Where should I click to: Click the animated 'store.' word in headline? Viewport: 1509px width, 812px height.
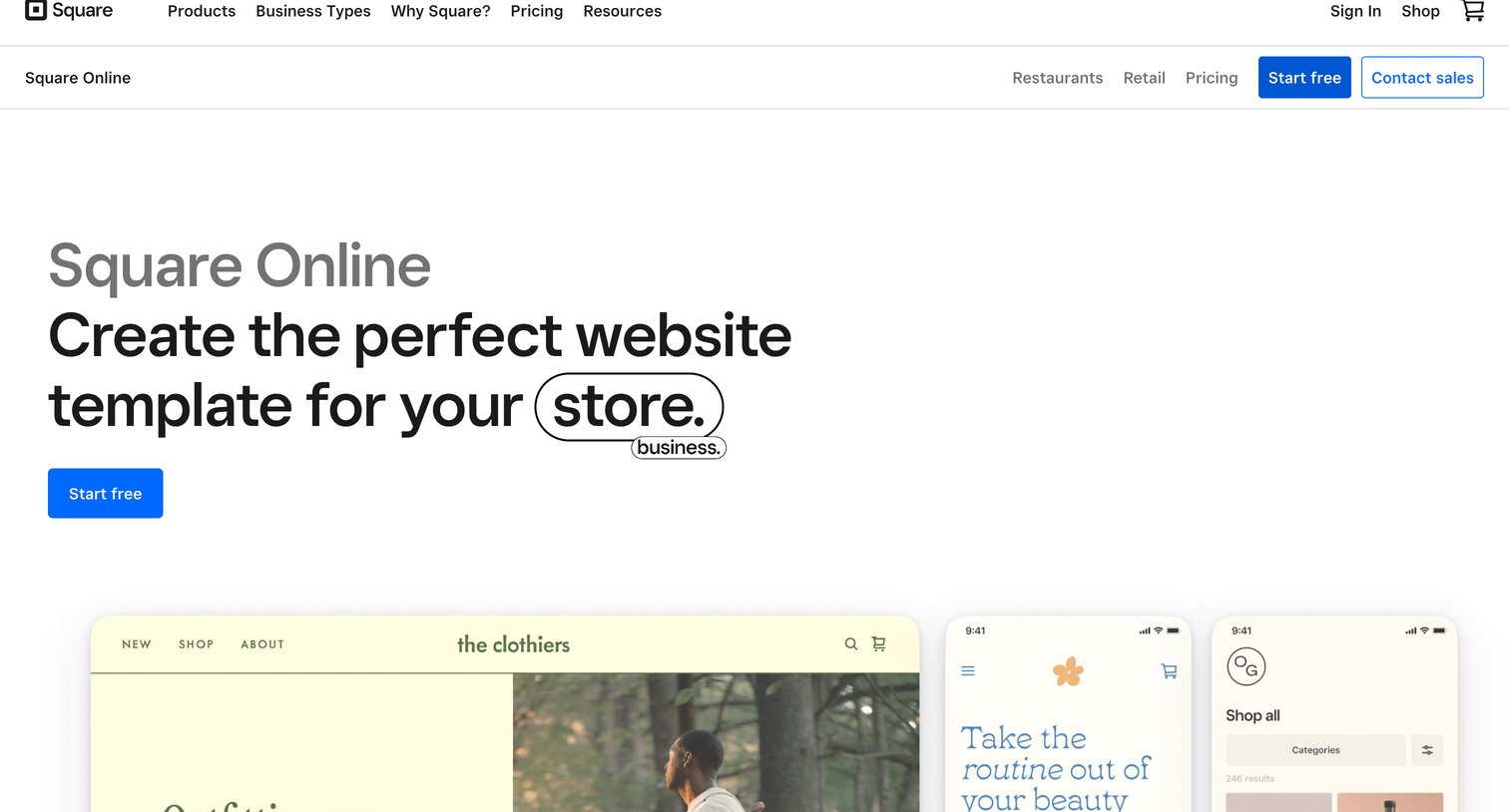629,407
